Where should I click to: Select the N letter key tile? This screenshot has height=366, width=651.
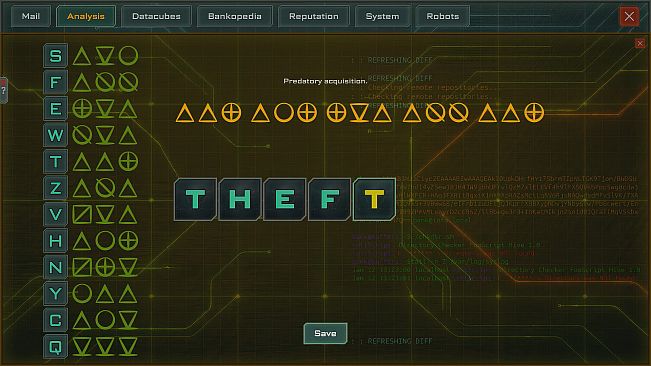pos(55,267)
